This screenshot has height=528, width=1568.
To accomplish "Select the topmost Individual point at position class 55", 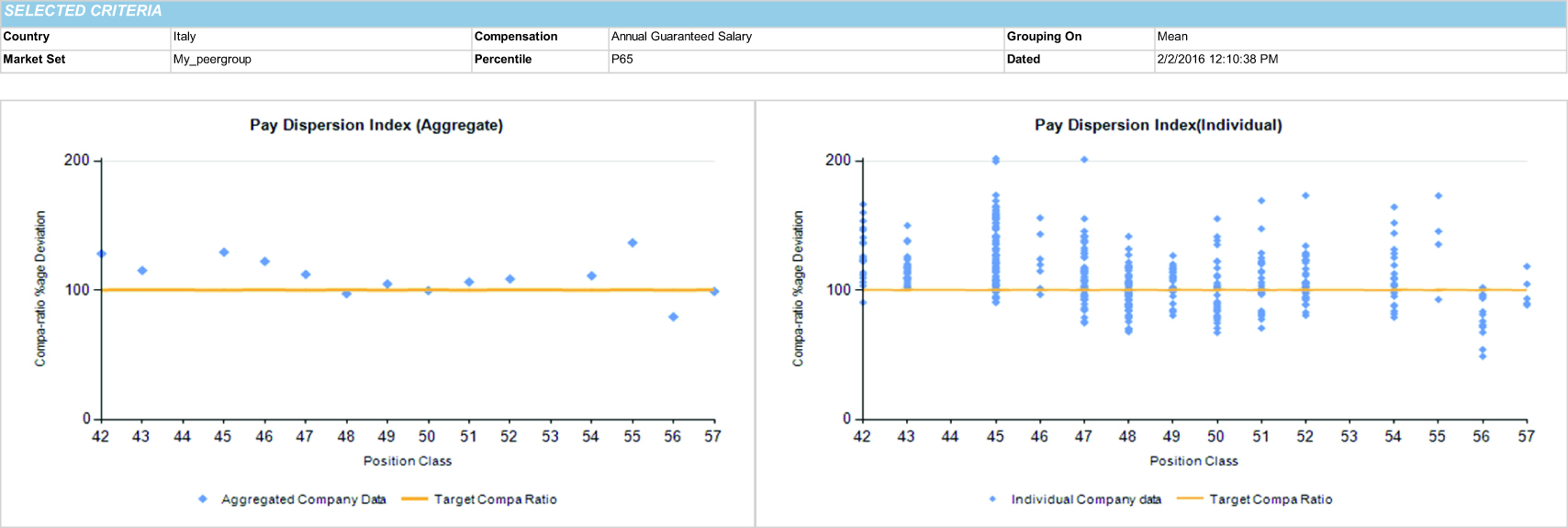I will click(x=1439, y=196).
